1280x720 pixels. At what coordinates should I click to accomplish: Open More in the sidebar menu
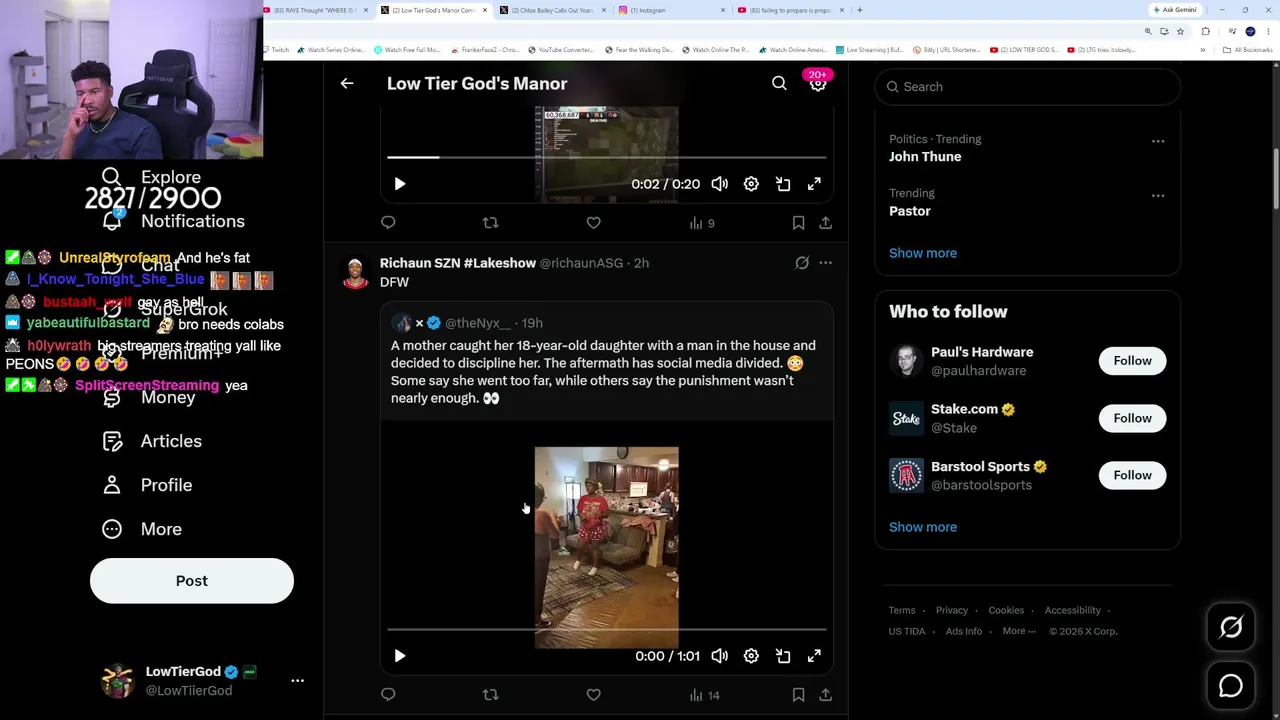(x=141, y=529)
